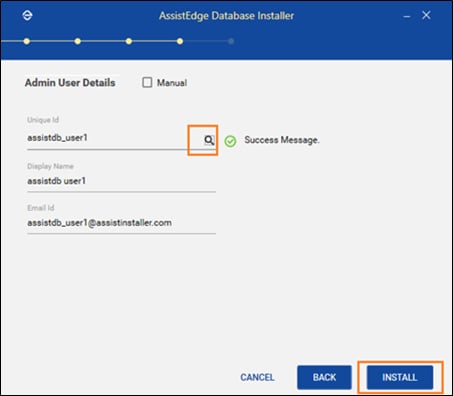
Task: Click the green success checkmark icon
Action: (230, 141)
